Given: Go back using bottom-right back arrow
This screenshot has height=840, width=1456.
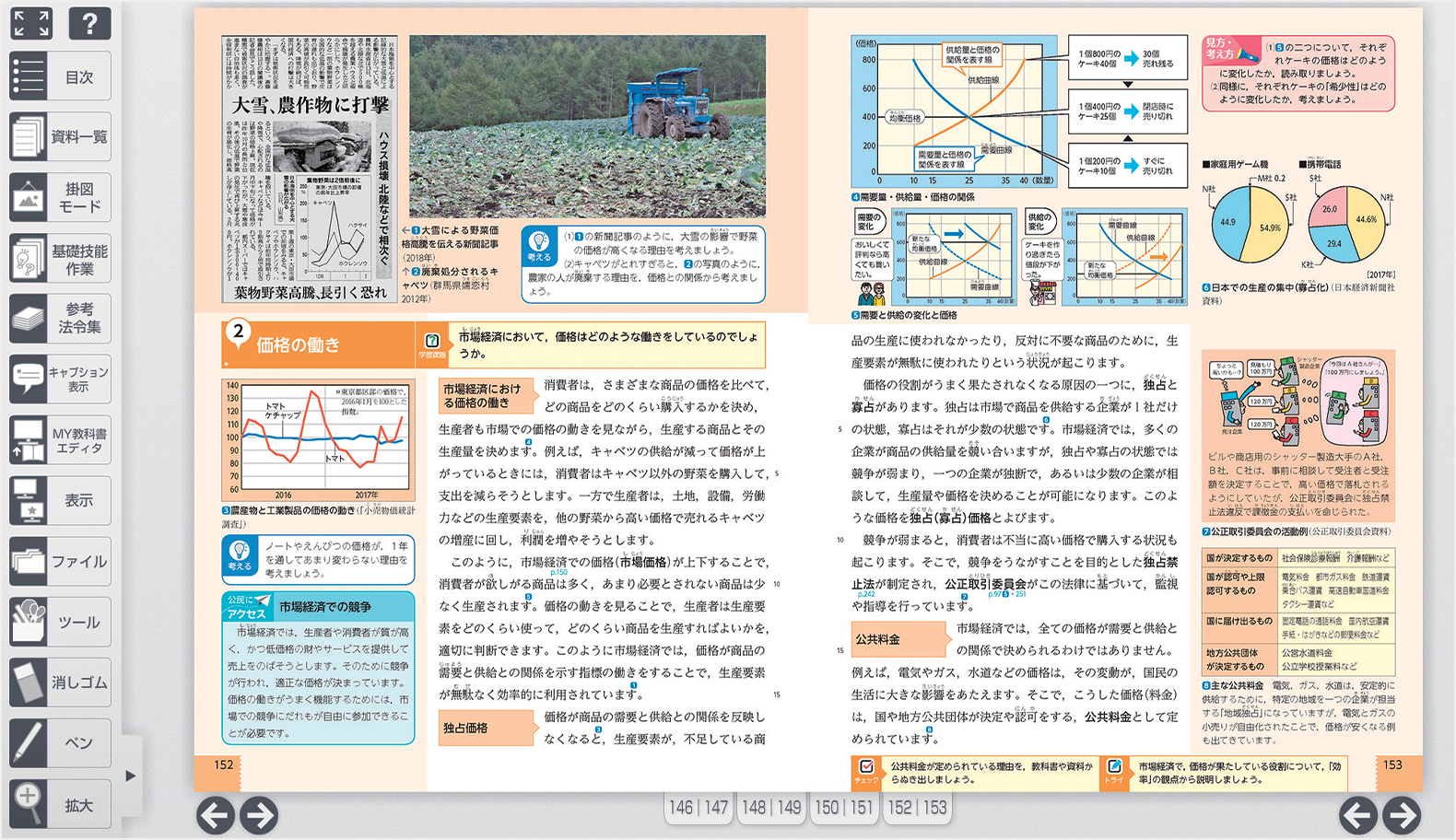Looking at the screenshot, I should click(x=1358, y=815).
